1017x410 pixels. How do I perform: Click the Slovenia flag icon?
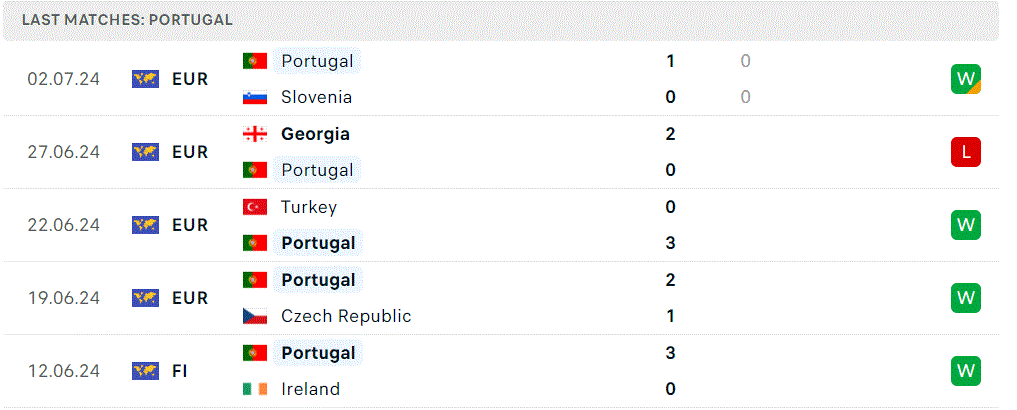pyautogui.click(x=255, y=97)
